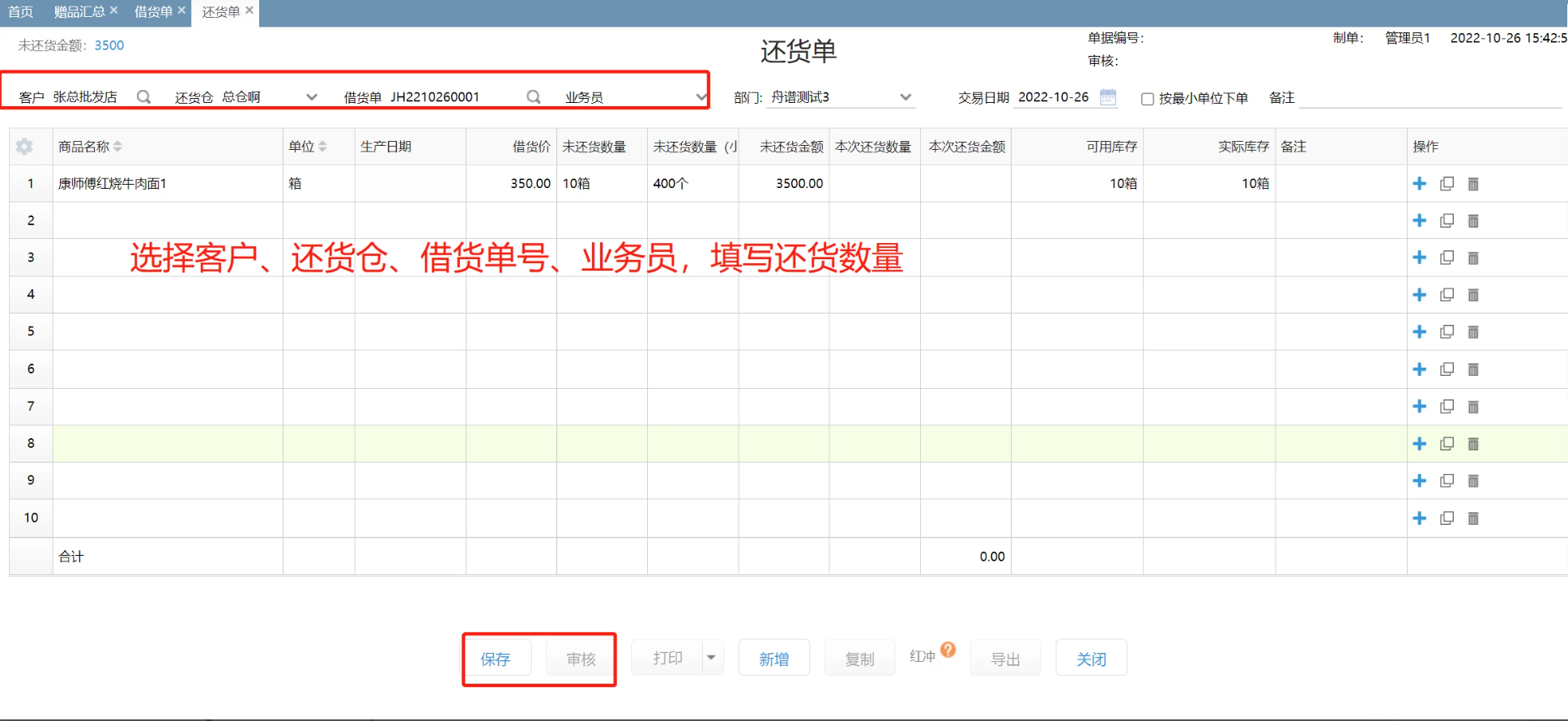
Task: Copy row 1 with the duplicate icon
Action: point(1447,184)
